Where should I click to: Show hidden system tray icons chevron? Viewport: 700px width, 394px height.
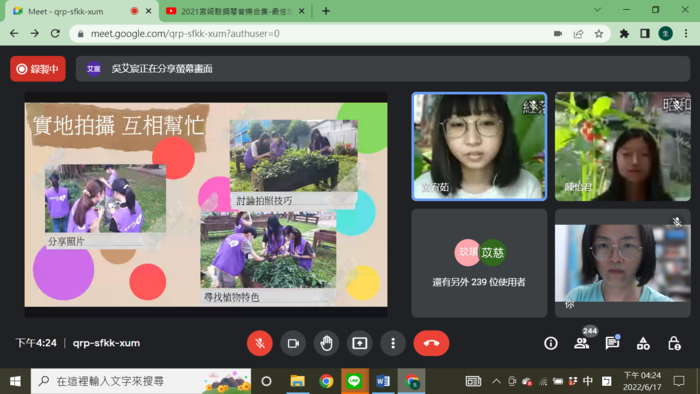(x=496, y=381)
